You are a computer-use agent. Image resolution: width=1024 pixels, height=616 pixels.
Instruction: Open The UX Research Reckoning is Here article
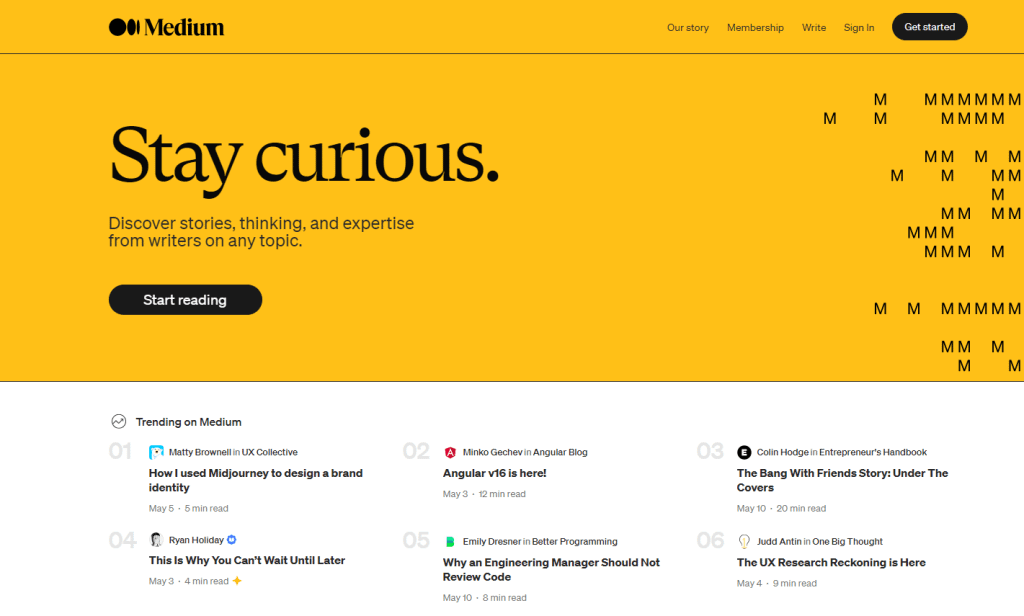(x=830, y=562)
